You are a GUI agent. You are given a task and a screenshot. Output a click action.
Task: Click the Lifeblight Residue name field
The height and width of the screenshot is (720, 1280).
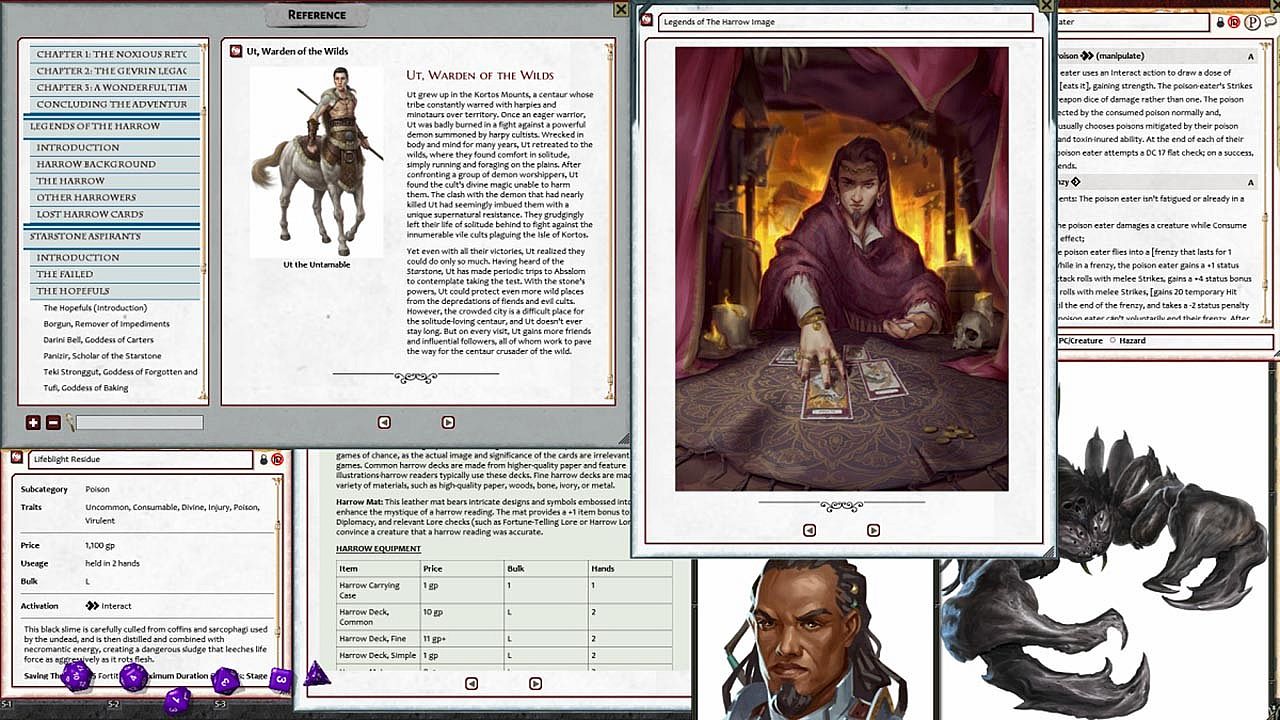[140, 459]
